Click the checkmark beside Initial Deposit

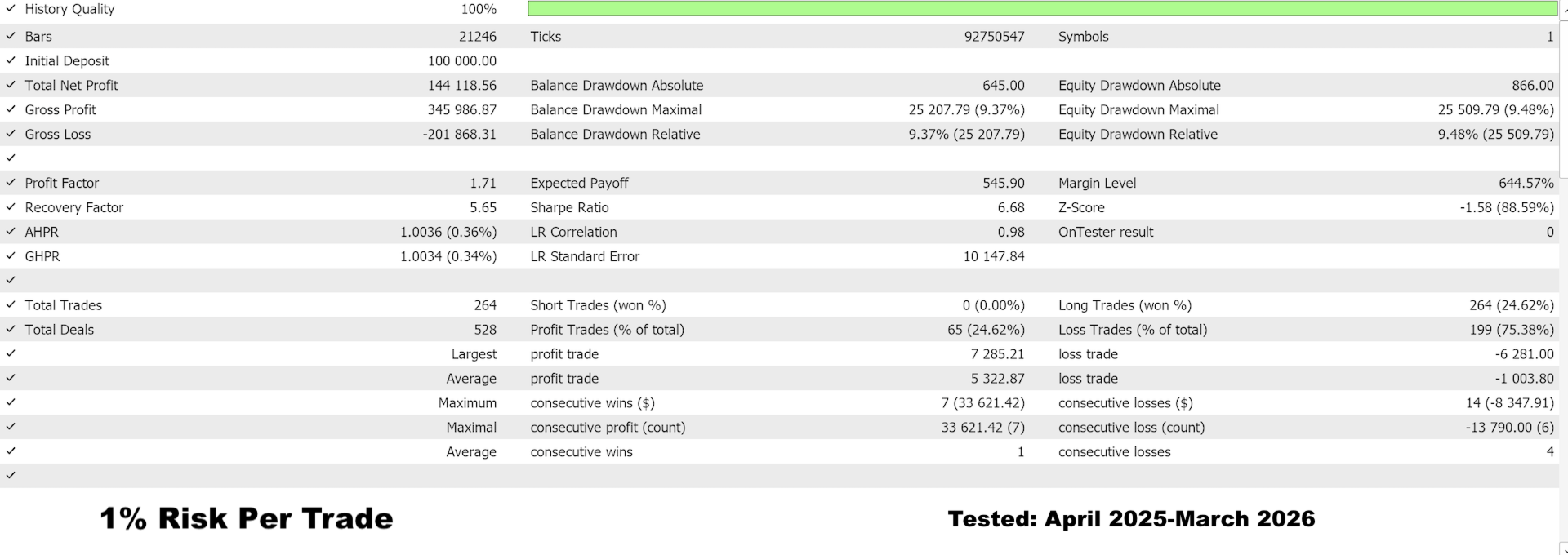point(11,60)
